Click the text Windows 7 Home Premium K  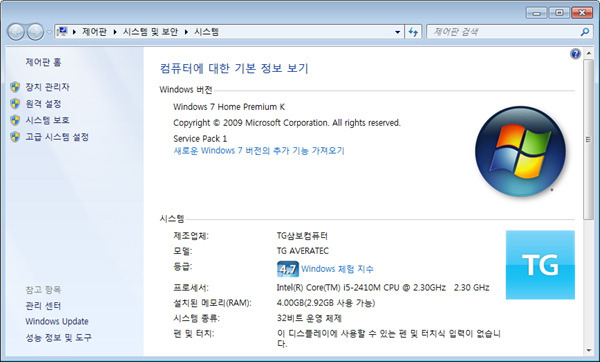tap(229, 107)
